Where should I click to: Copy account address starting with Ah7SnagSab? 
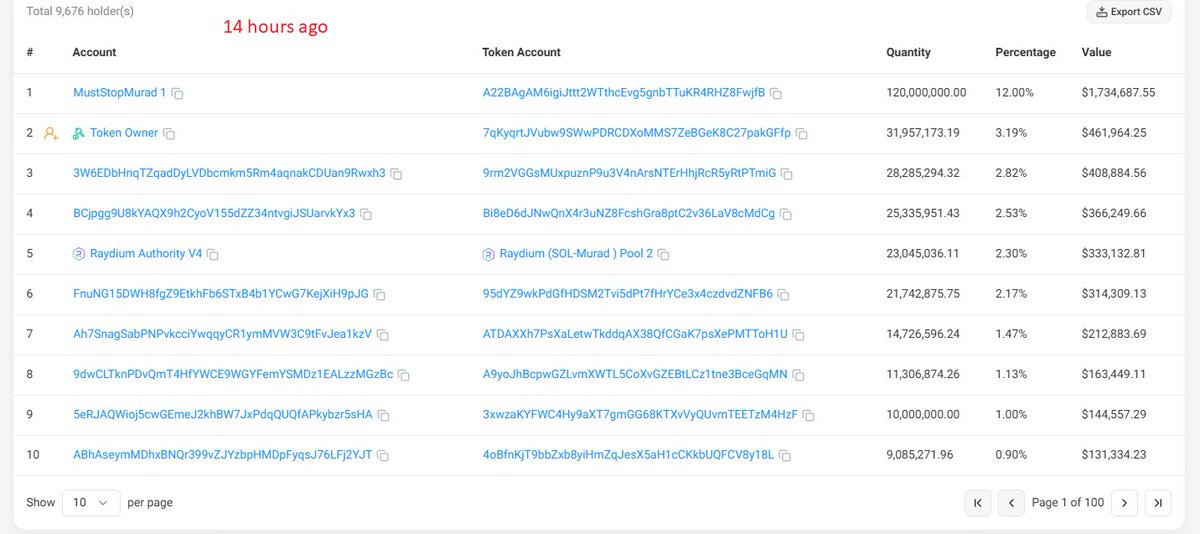[383, 335]
